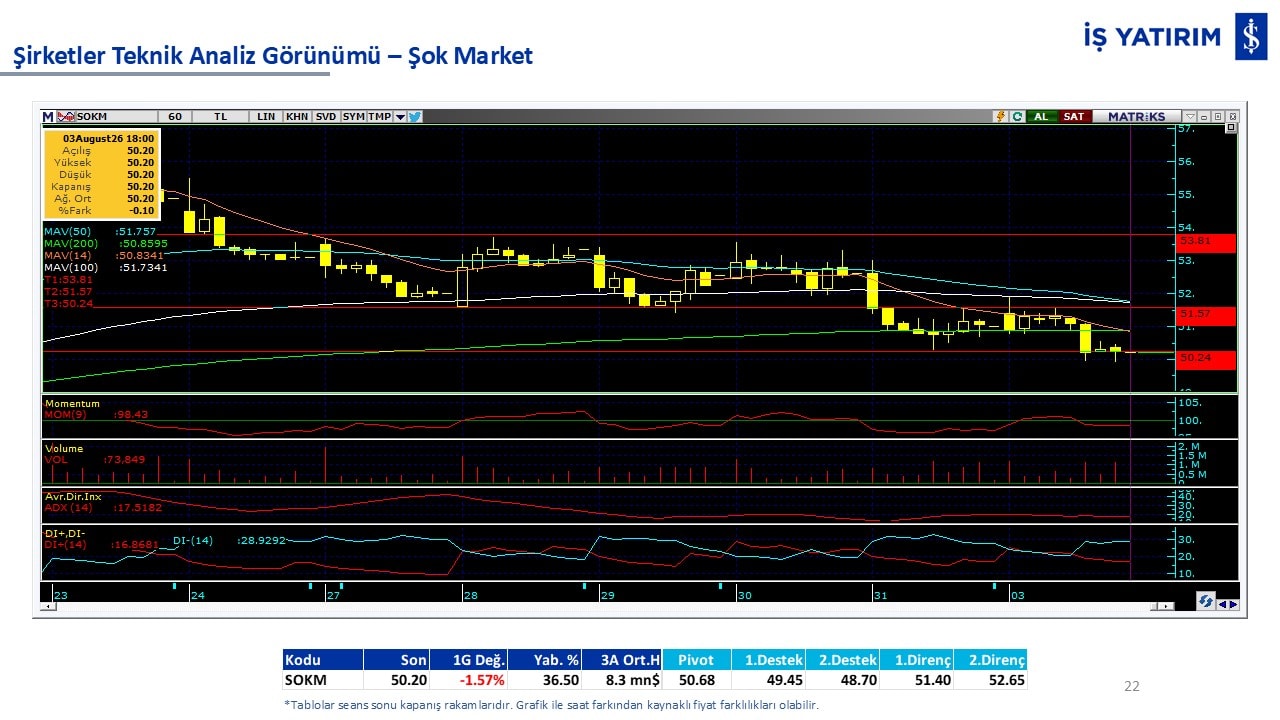
Task: Click the green AL buy button
Action: pyautogui.click(x=1041, y=116)
